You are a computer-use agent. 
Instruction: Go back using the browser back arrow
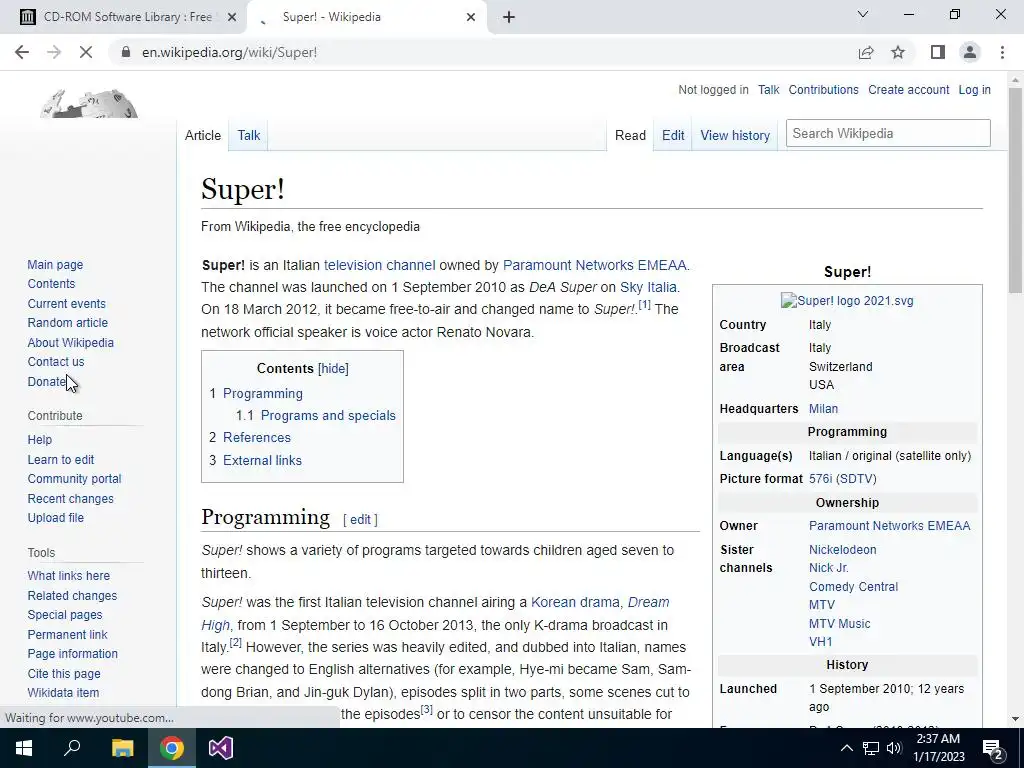22,52
